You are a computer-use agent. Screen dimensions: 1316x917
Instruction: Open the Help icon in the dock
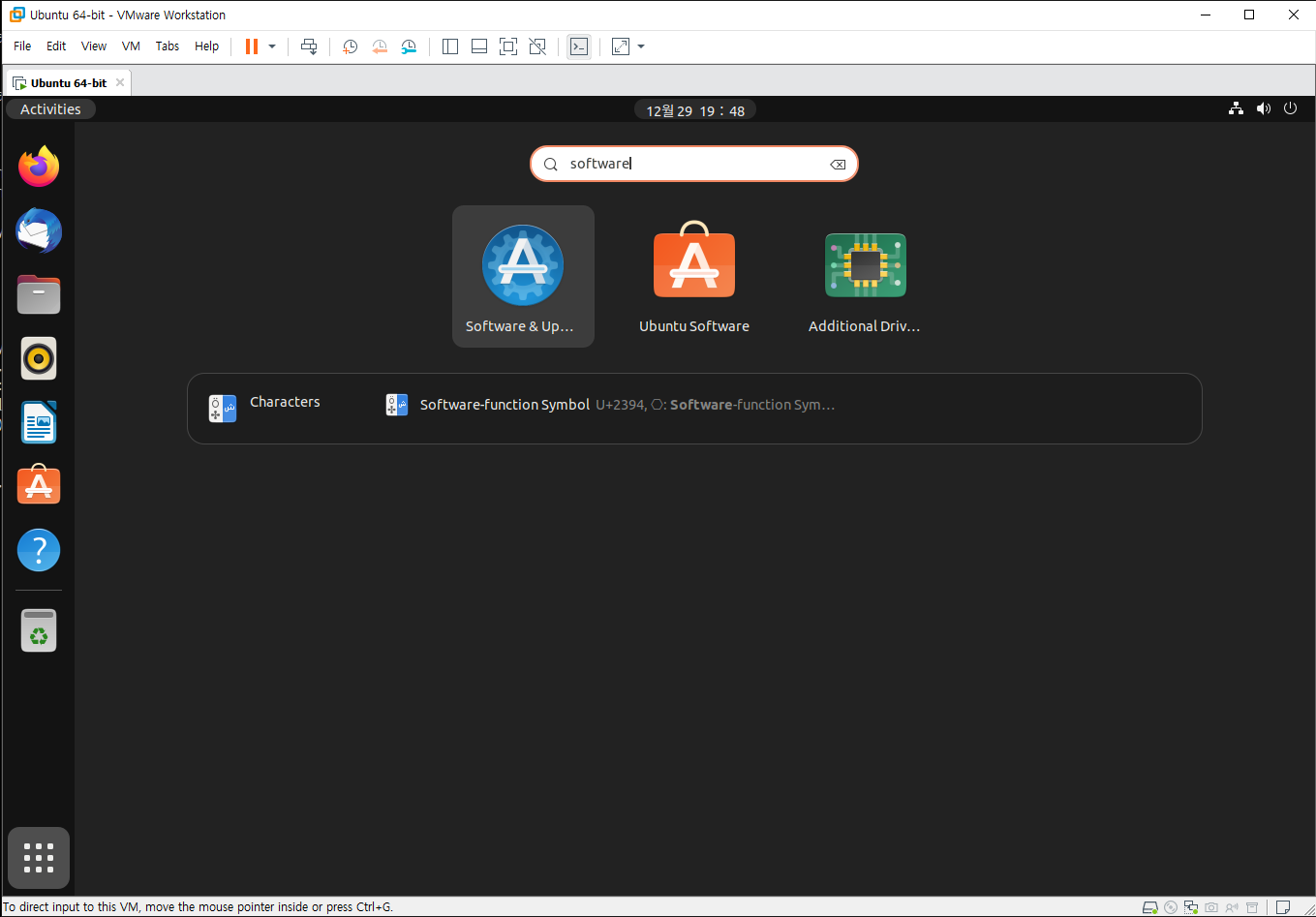coord(39,549)
